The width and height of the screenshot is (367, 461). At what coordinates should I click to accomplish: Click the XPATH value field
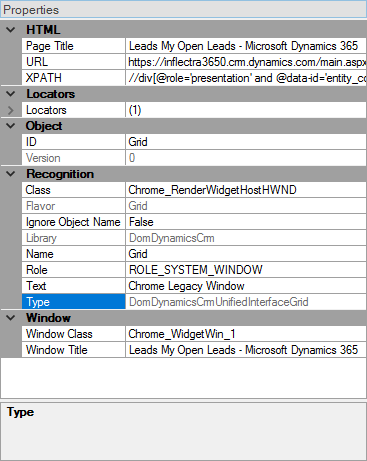(x=246, y=78)
